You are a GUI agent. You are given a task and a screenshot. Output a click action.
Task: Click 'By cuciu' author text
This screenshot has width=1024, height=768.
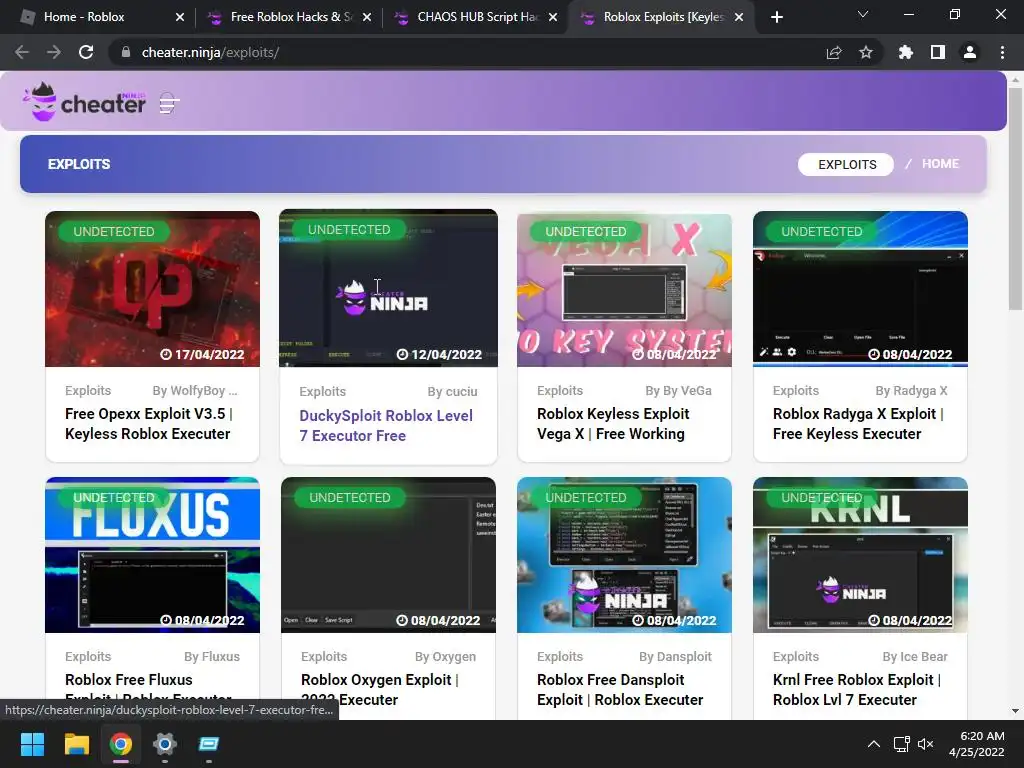(x=452, y=392)
